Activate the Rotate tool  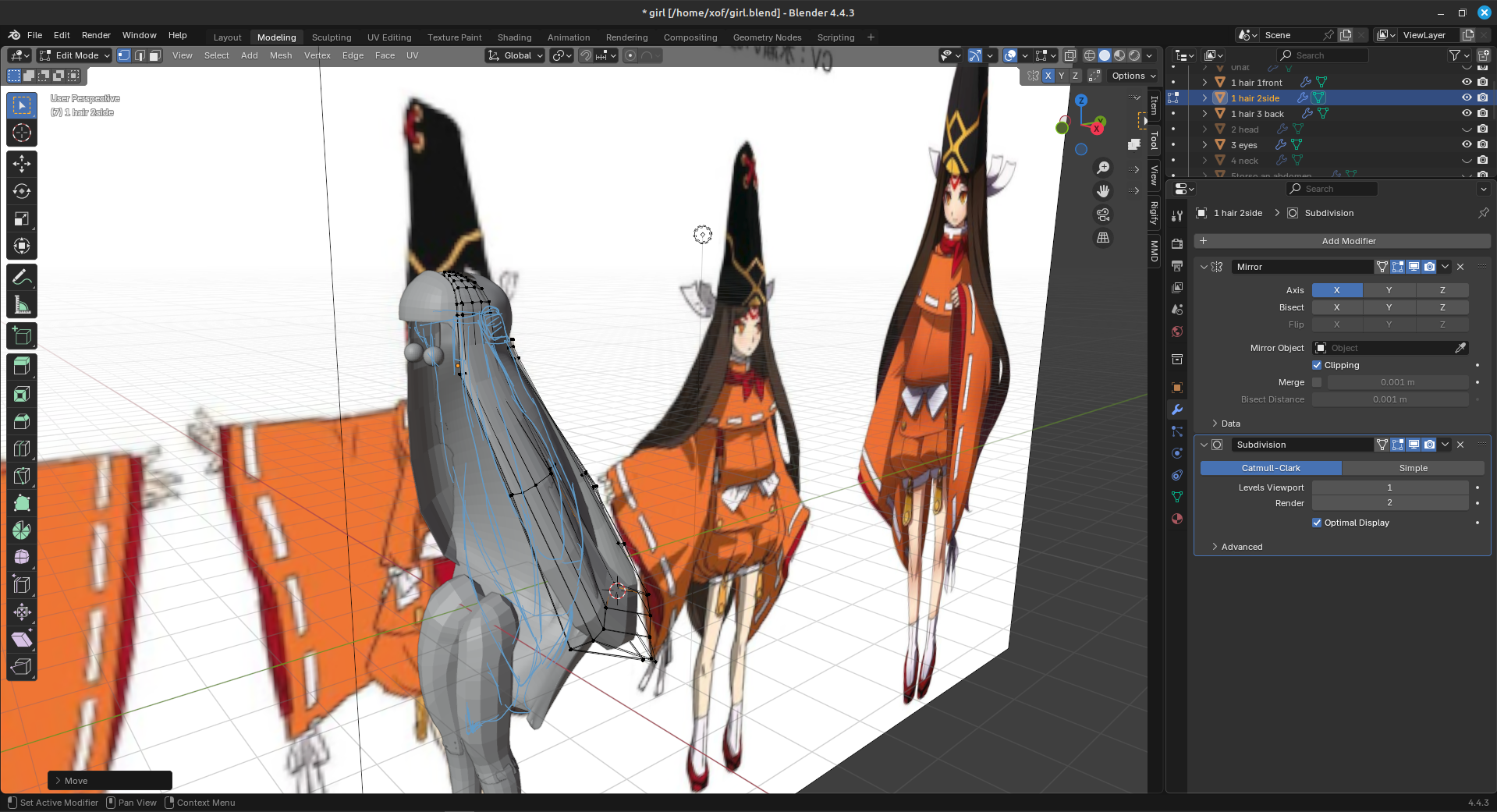click(22, 191)
